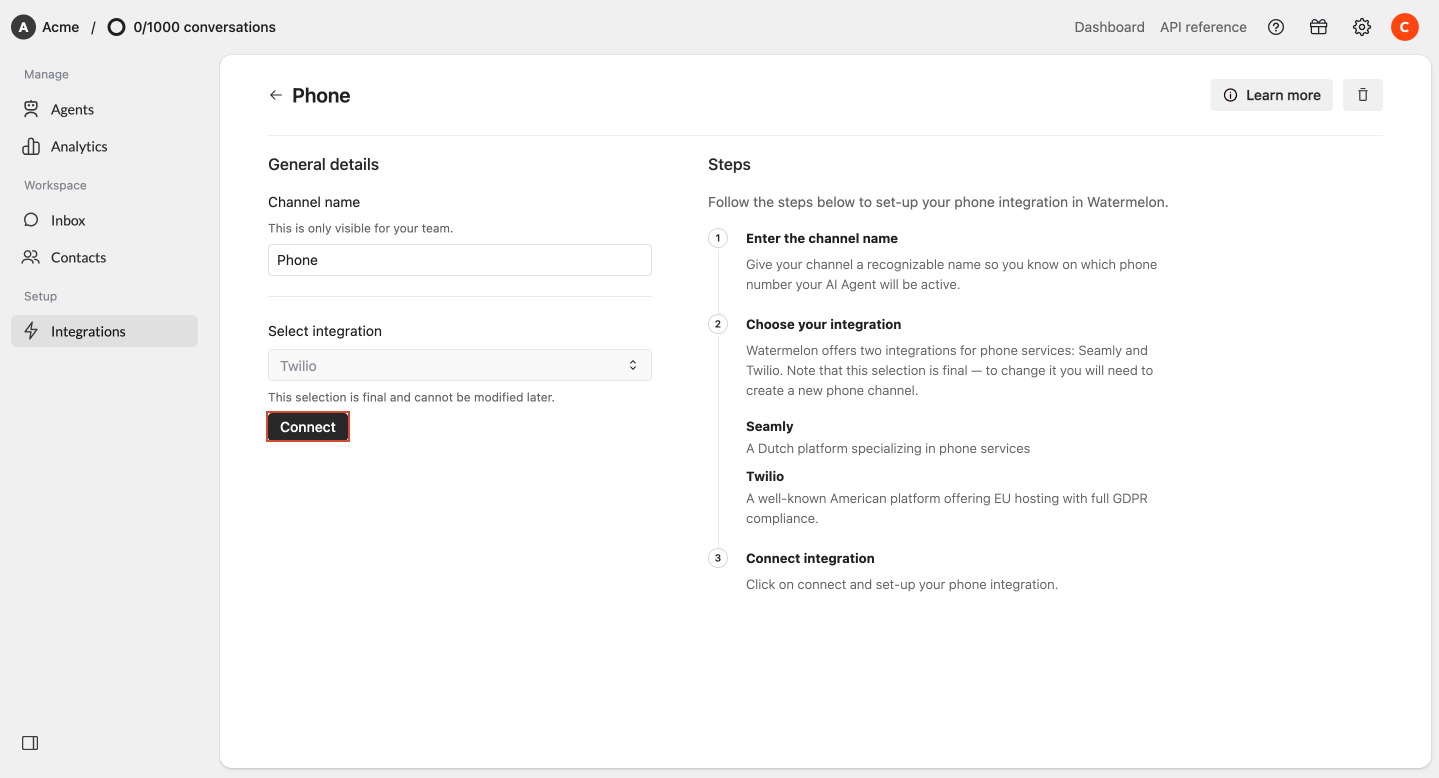Screen dimensions: 1439x778
Task: Click the 'Enter the channel name' step title
Action: [822, 238]
